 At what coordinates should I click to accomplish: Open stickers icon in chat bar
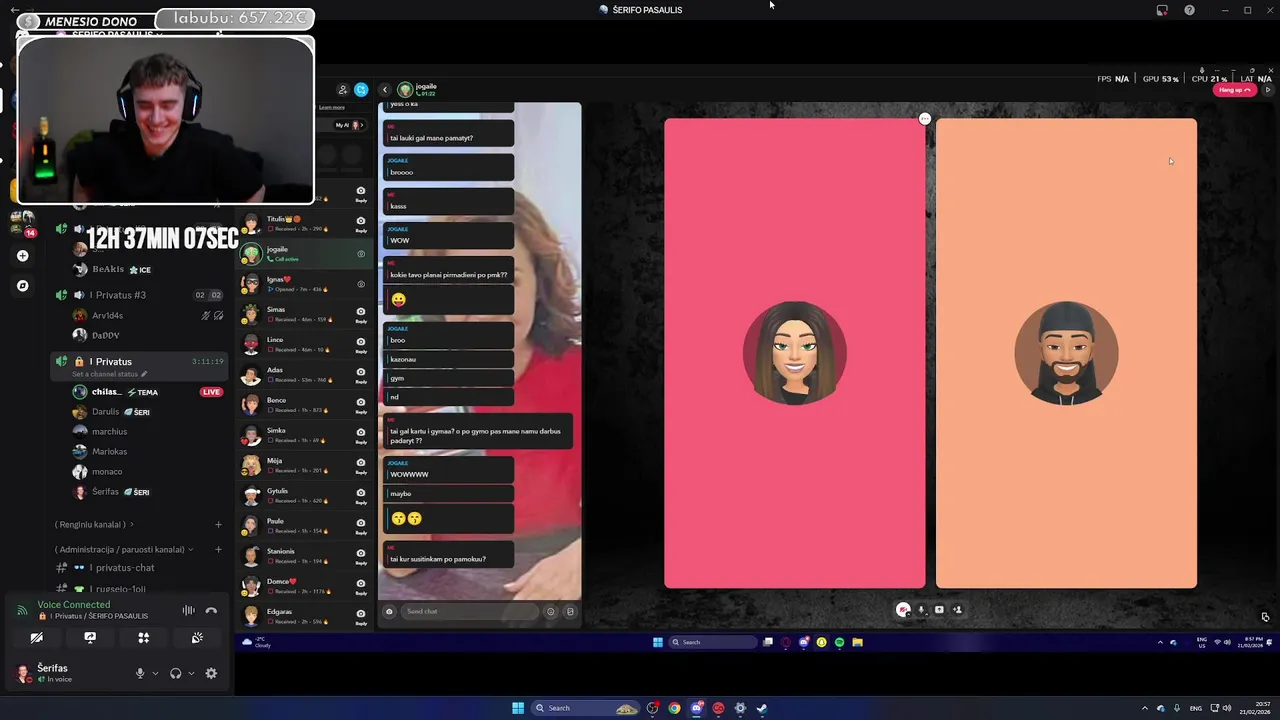[x=570, y=611]
